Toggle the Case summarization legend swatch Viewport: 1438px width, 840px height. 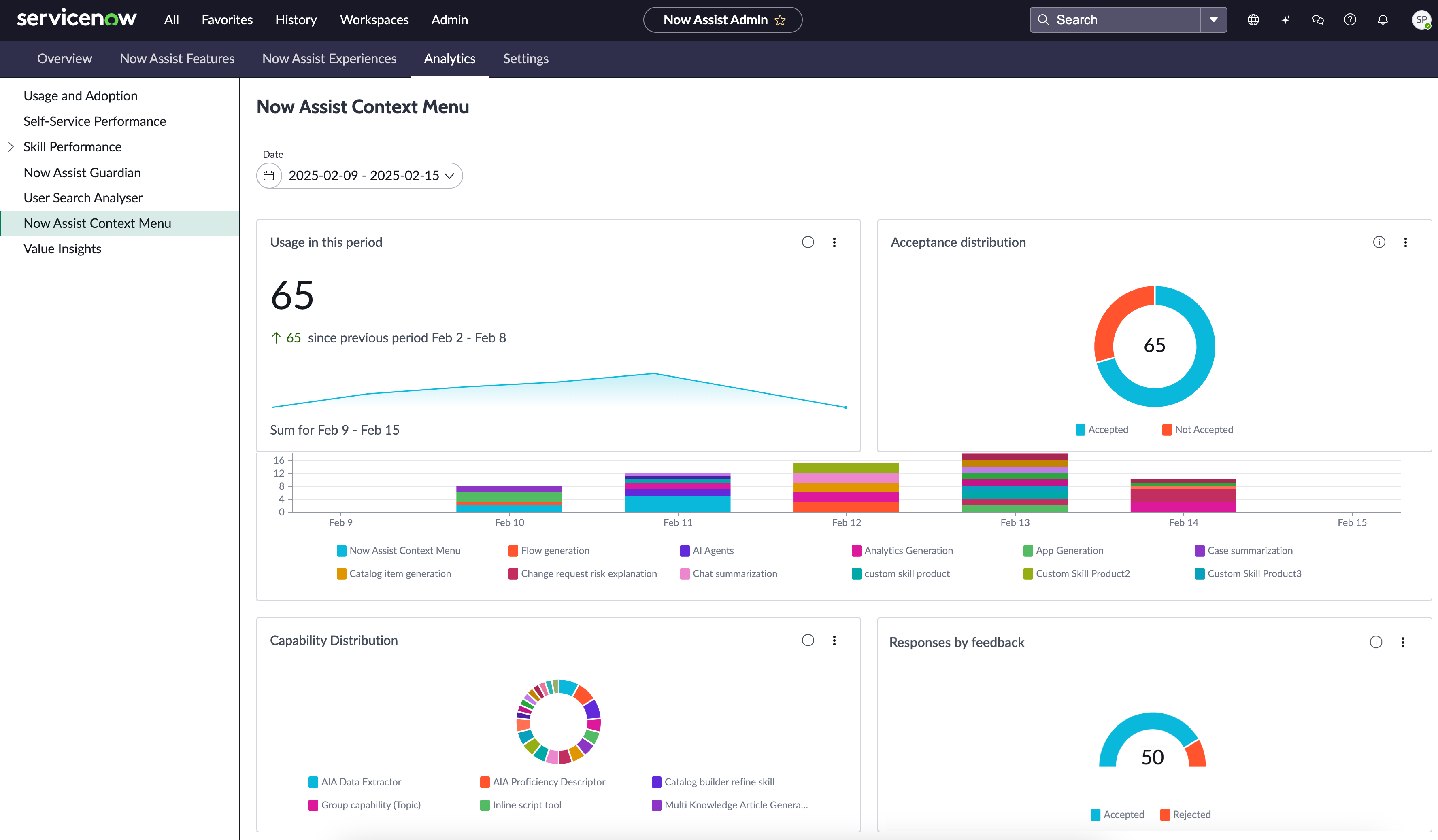[x=1200, y=550]
